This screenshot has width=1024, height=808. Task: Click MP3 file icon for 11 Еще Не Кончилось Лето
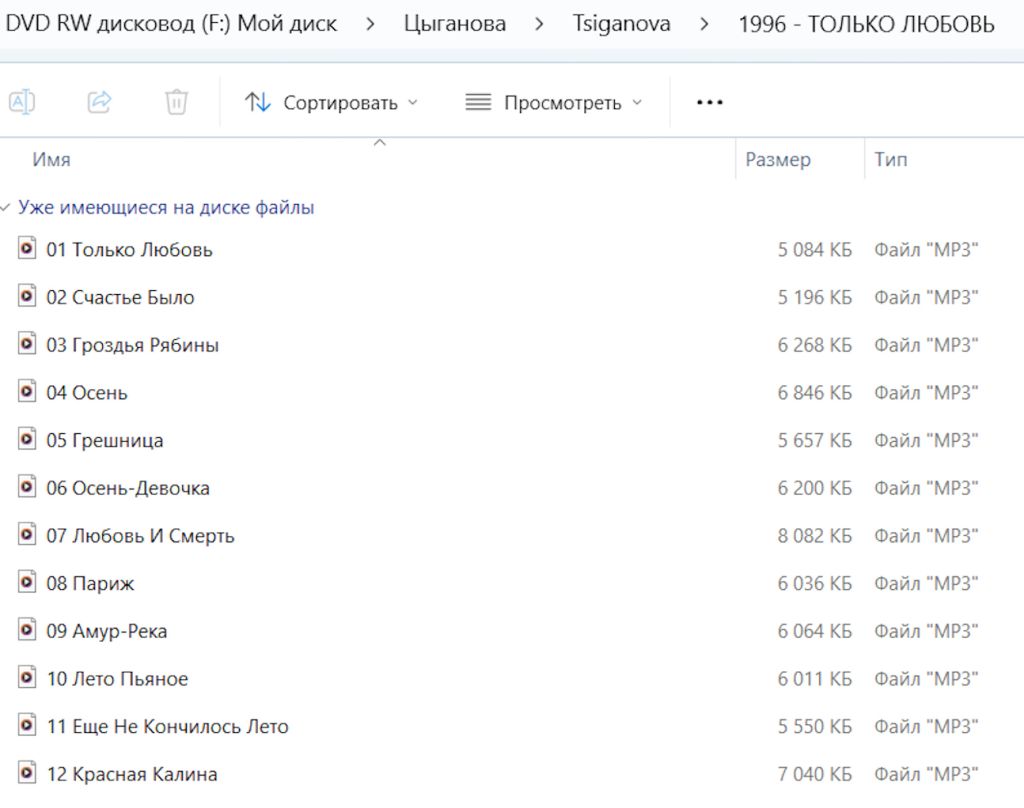[26, 726]
